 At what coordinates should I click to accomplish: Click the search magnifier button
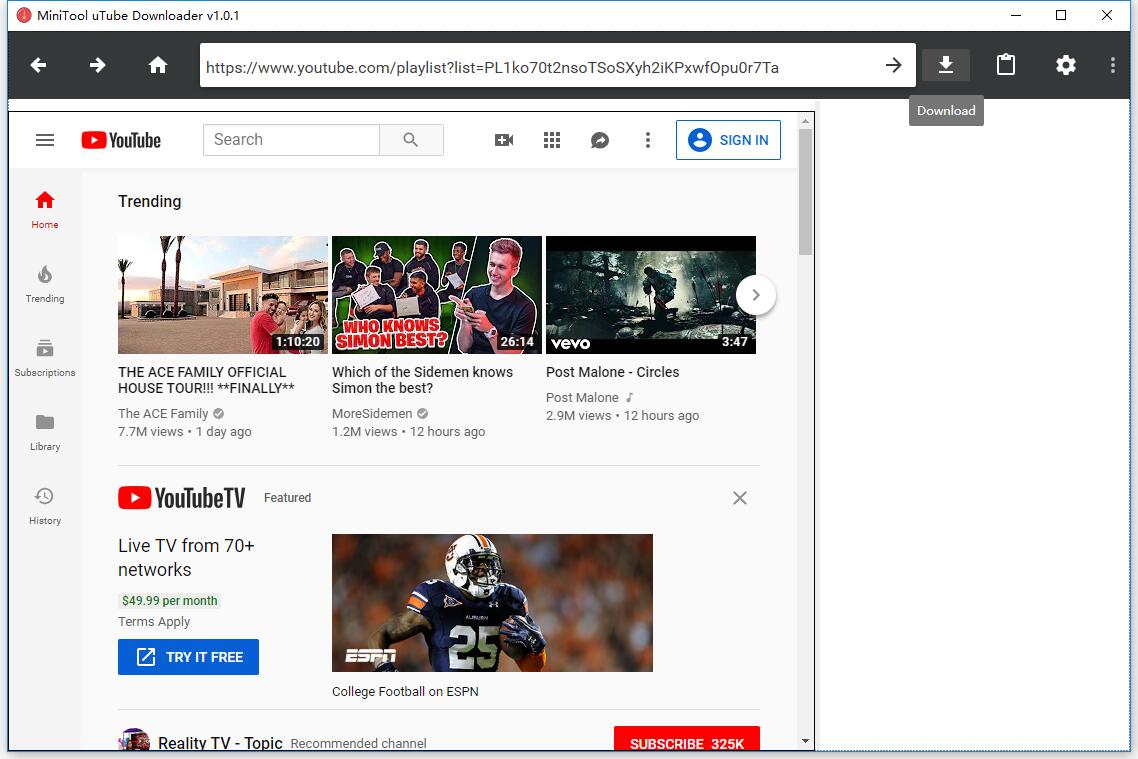(411, 140)
